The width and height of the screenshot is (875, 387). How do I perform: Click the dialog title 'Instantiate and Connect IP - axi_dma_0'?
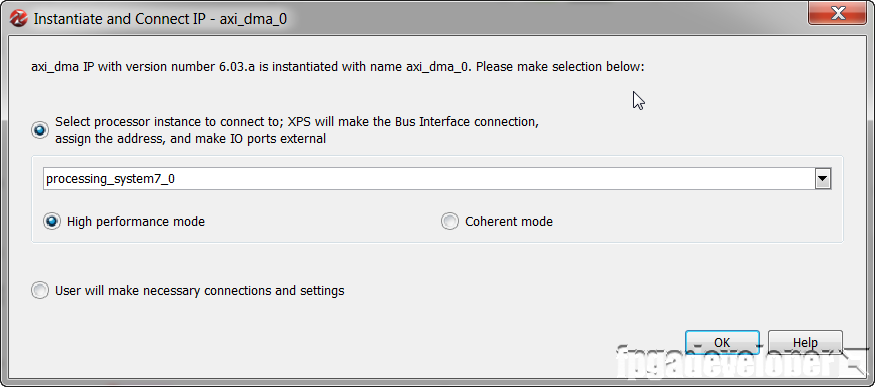[x=160, y=19]
